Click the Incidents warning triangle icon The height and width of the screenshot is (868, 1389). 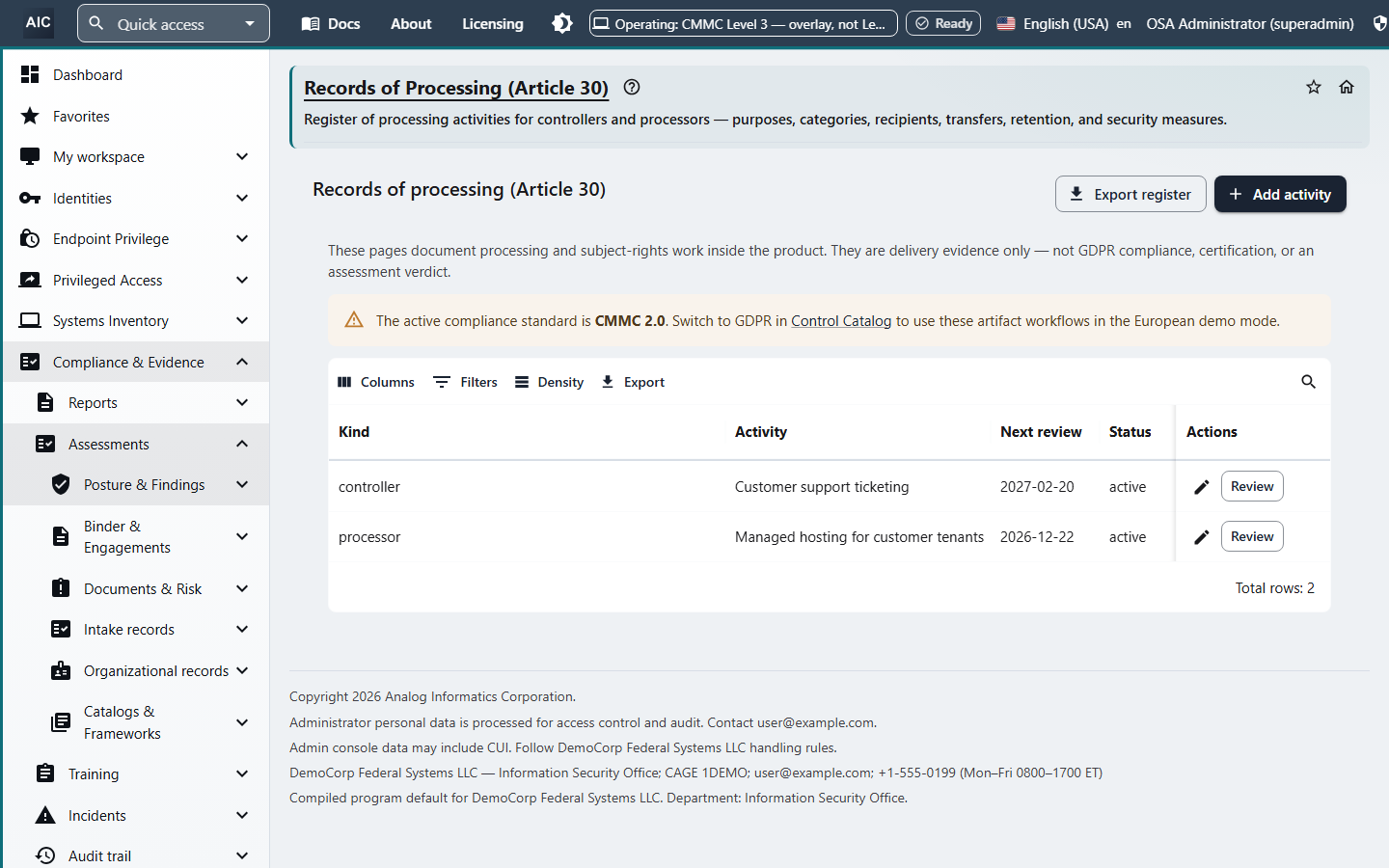click(x=45, y=815)
